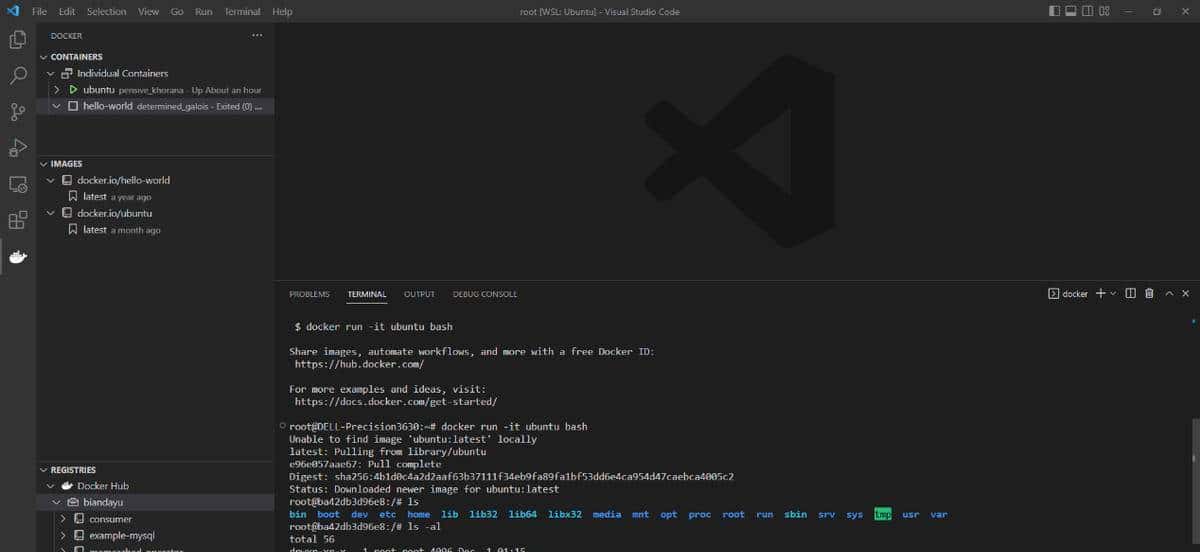Create a new terminal with plus icon
This screenshot has width=1200, height=552.
click(1100, 293)
